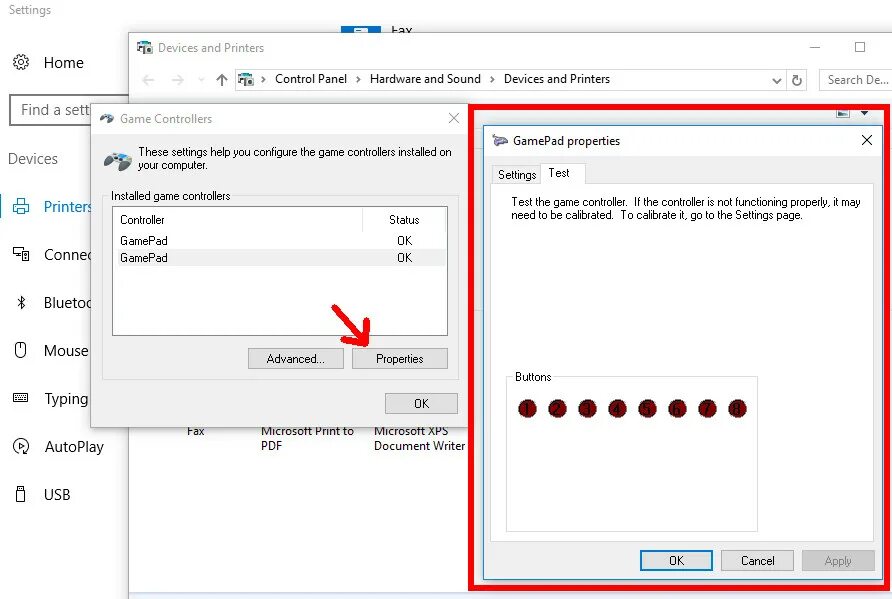Go back in Devices and Printers window
The height and width of the screenshot is (599, 892).
pos(148,80)
